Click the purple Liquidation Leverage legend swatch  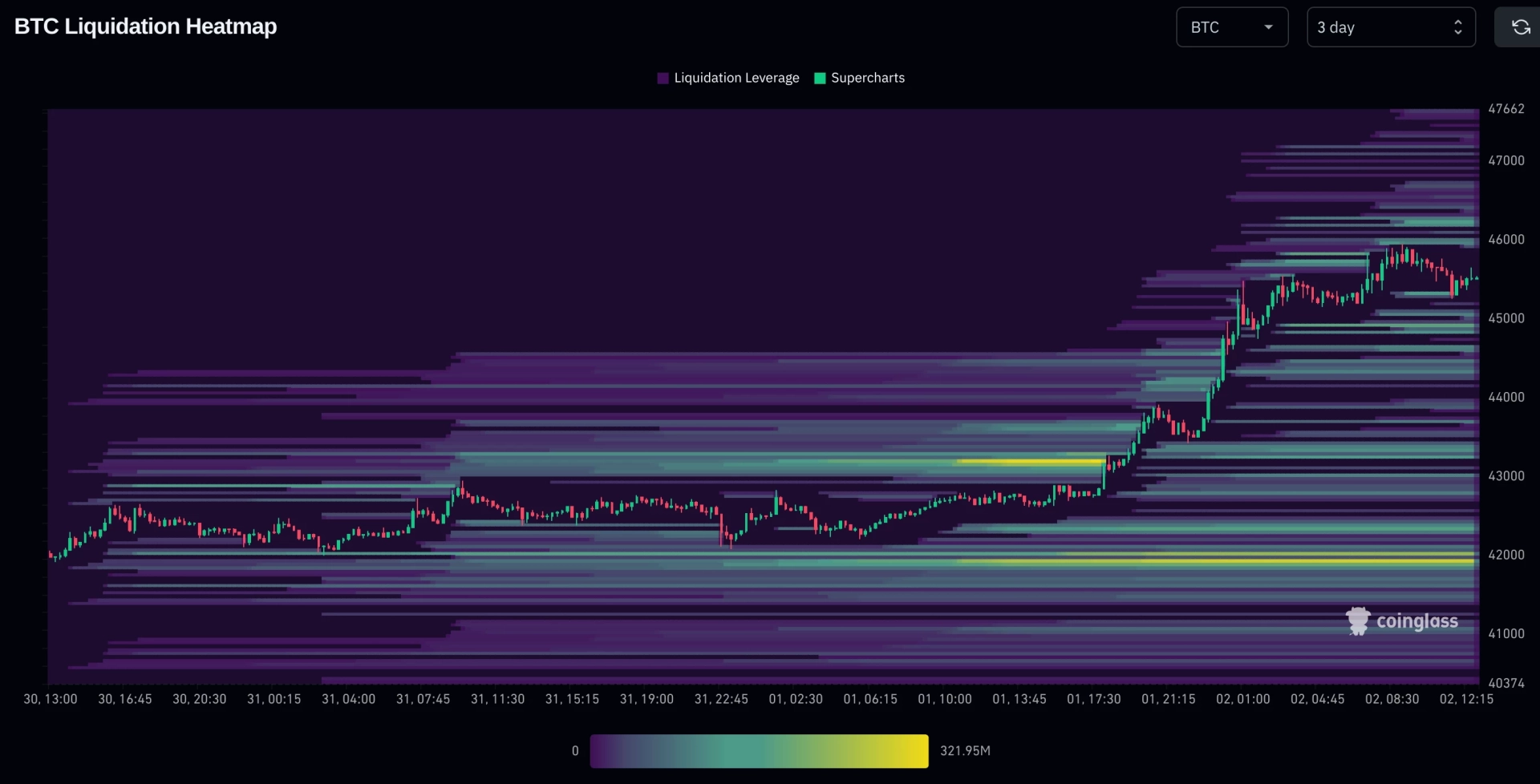pos(663,78)
